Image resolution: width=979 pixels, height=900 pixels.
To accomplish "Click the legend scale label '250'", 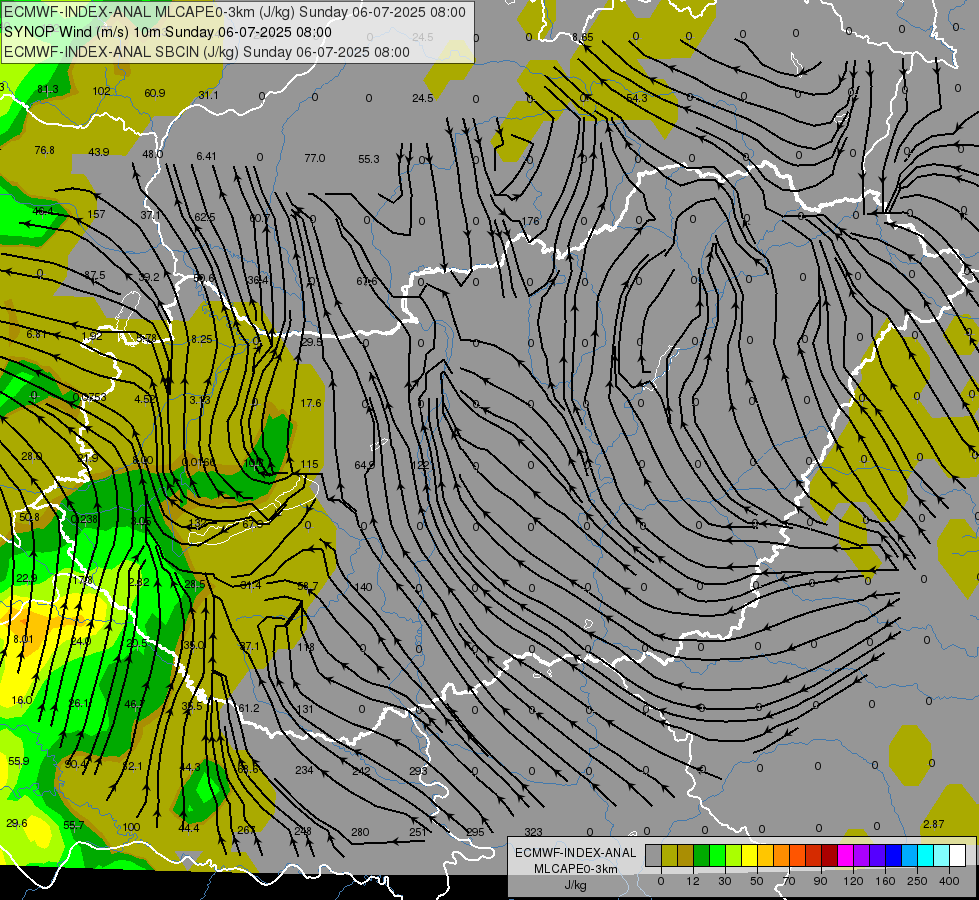I will [917, 881].
